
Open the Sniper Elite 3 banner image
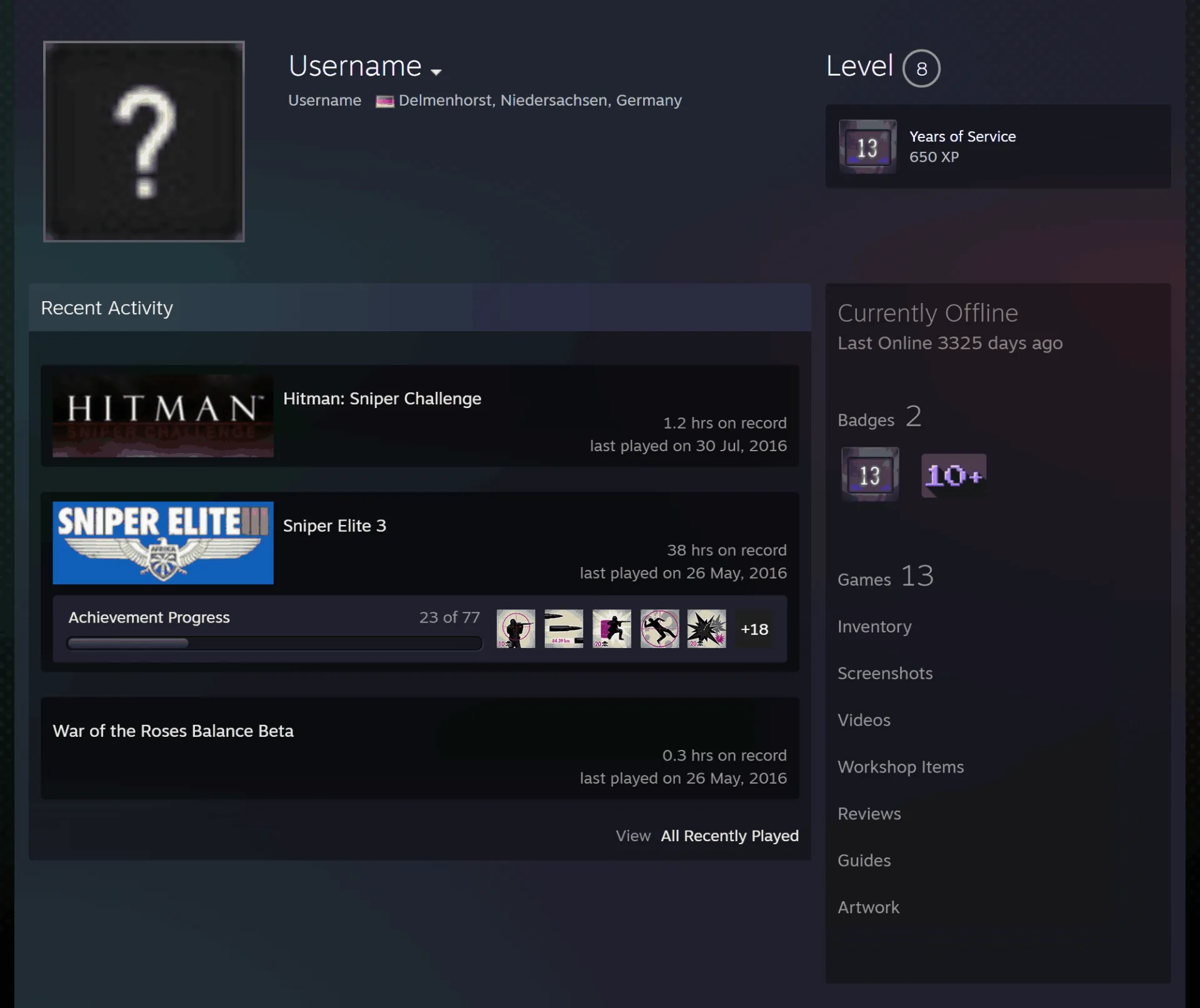tap(163, 543)
